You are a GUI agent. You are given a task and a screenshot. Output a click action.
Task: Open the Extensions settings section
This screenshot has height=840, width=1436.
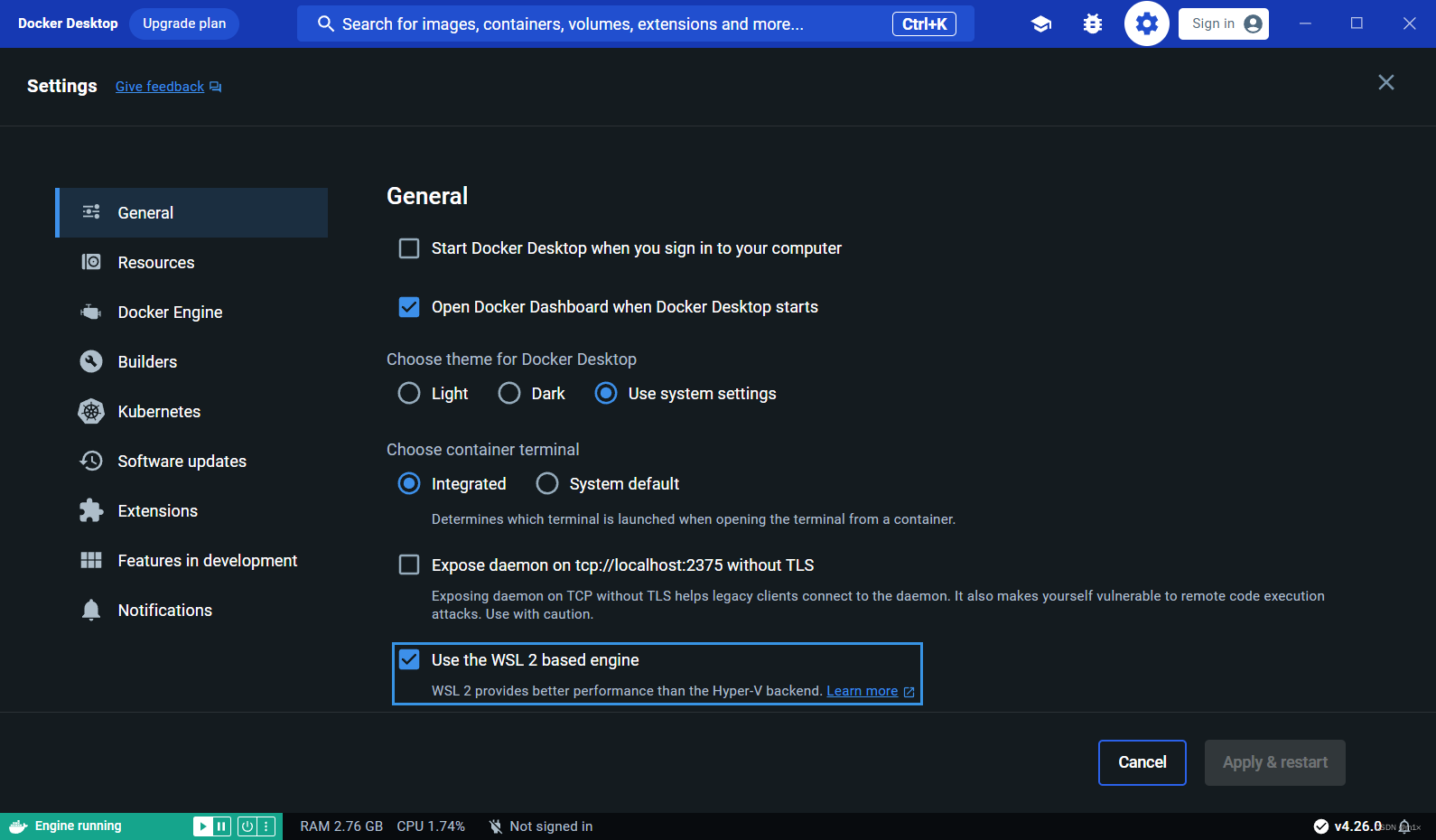pos(191,510)
